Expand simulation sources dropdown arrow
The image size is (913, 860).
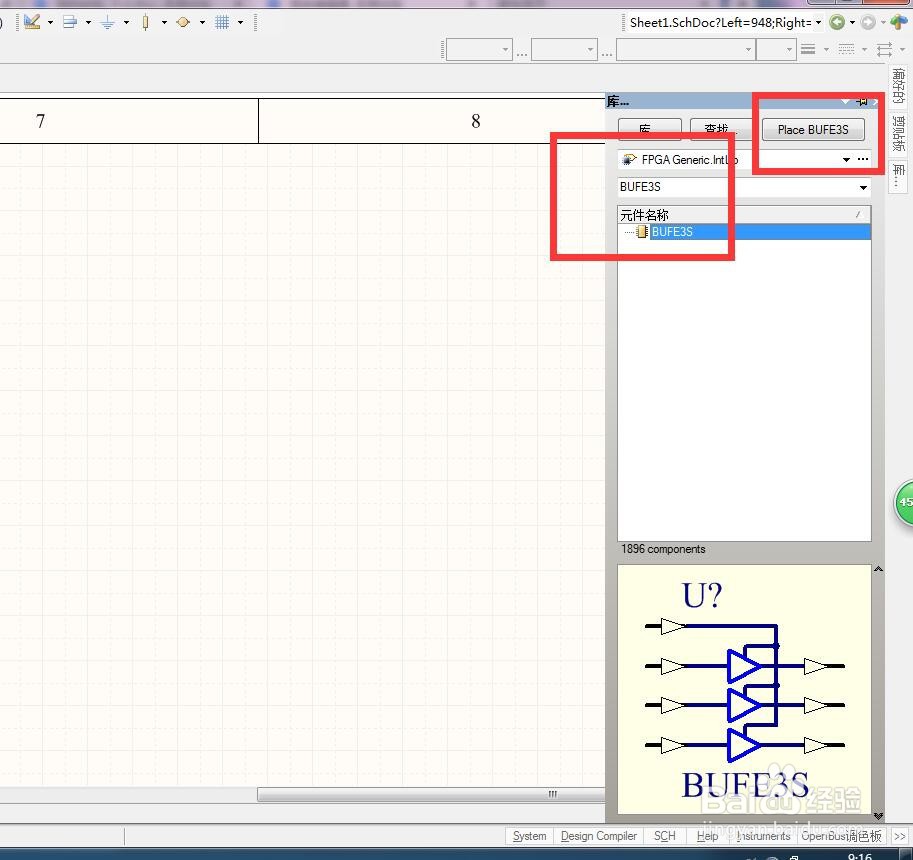[202, 23]
